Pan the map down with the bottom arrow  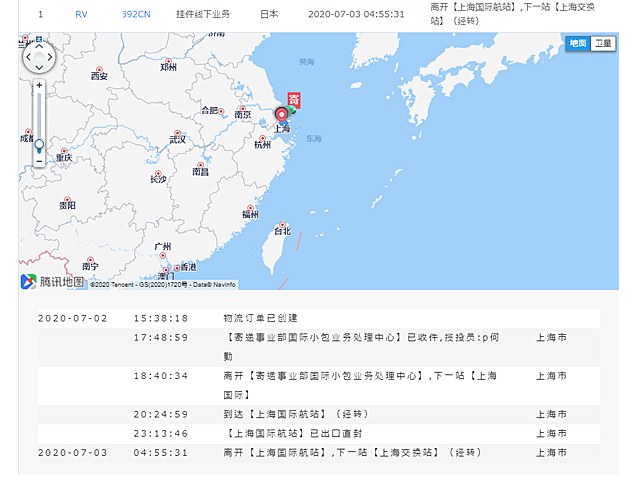click(40, 67)
